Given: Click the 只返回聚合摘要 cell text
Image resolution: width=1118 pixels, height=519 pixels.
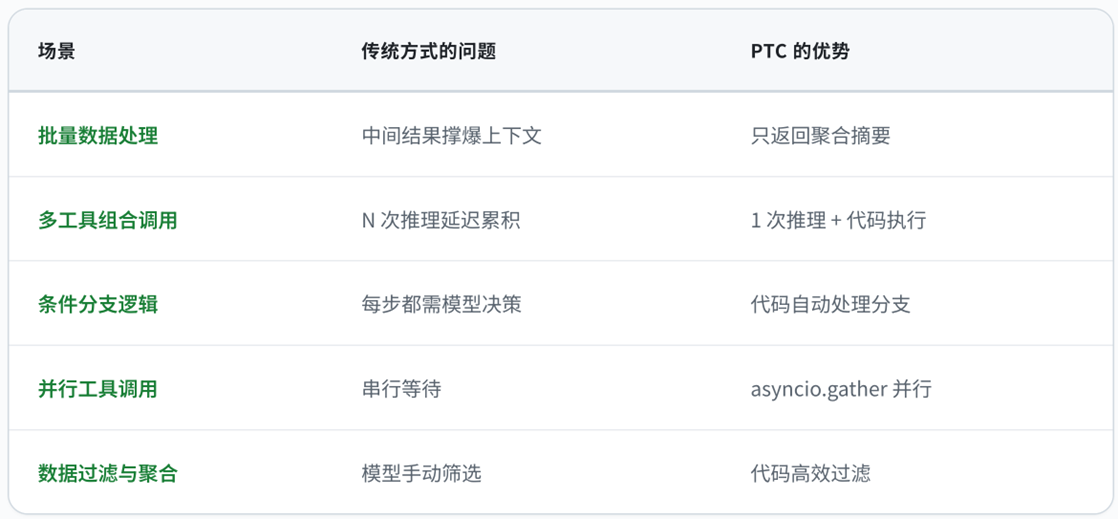Looking at the screenshot, I should click(x=820, y=135).
